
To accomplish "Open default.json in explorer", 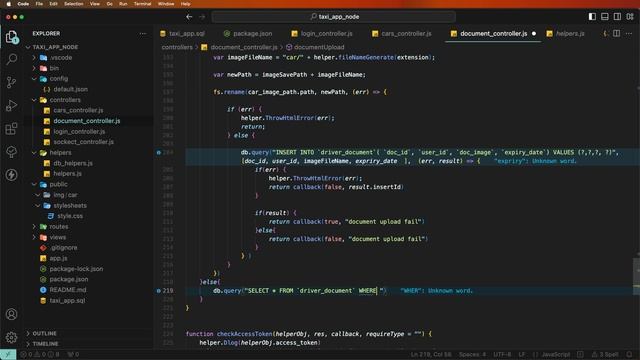I will tap(71, 89).
